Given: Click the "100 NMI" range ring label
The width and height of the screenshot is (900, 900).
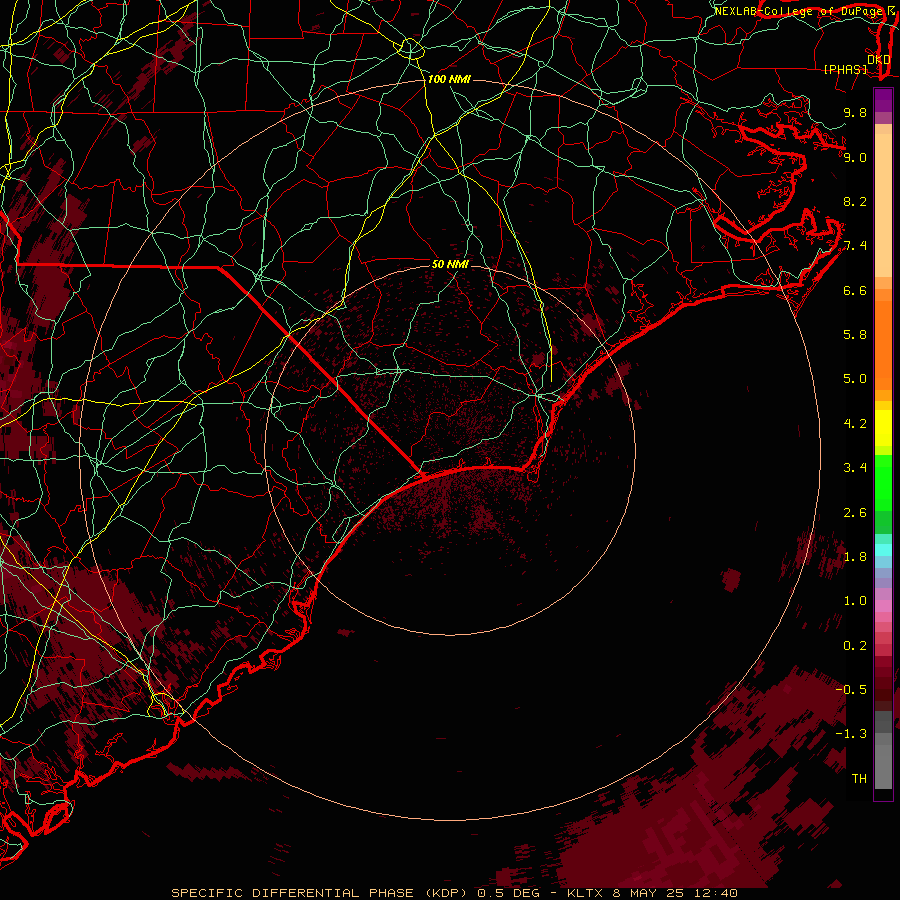Looking at the screenshot, I should coord(449,79).
